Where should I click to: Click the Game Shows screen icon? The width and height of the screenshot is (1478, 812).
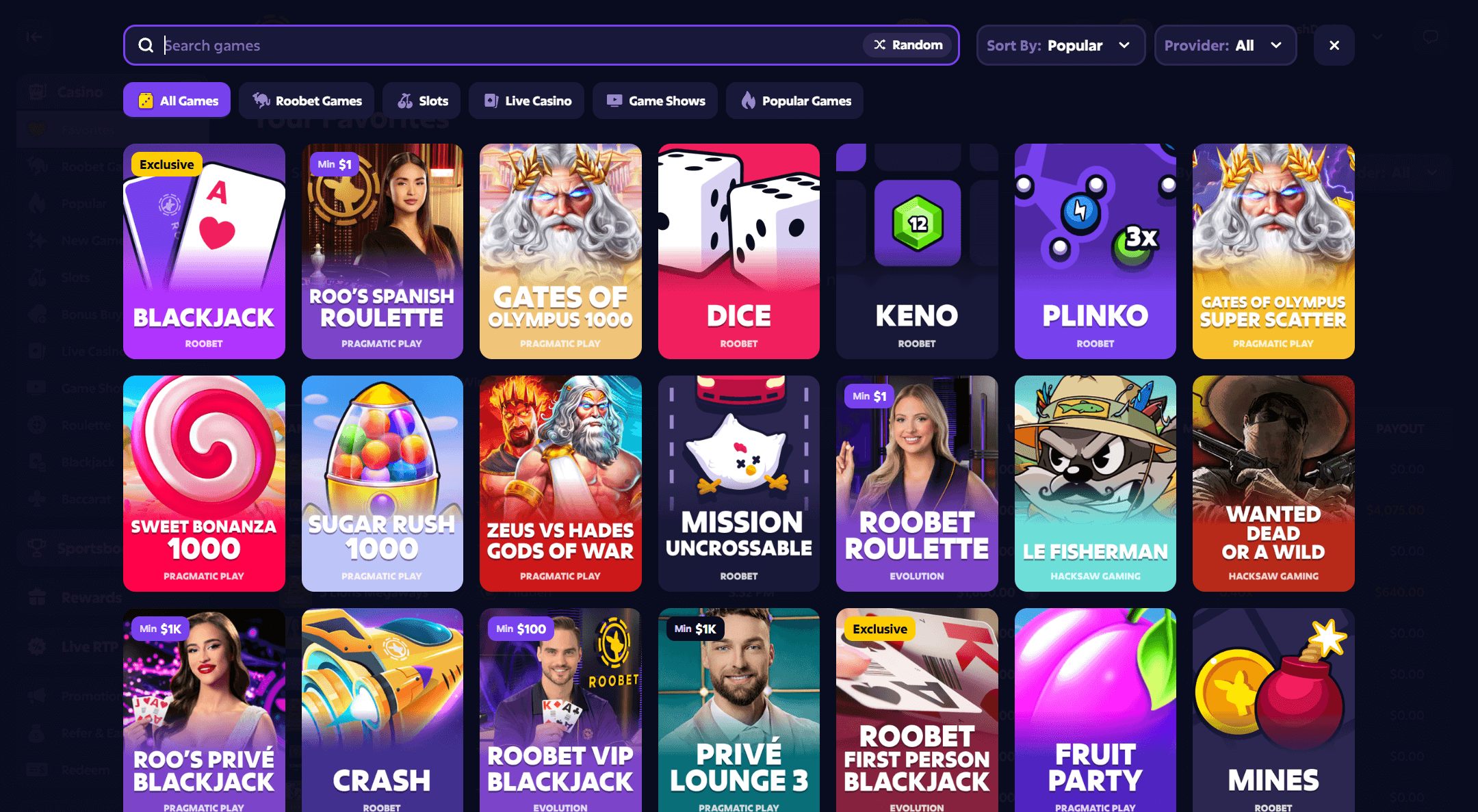(x=614, y=101)
